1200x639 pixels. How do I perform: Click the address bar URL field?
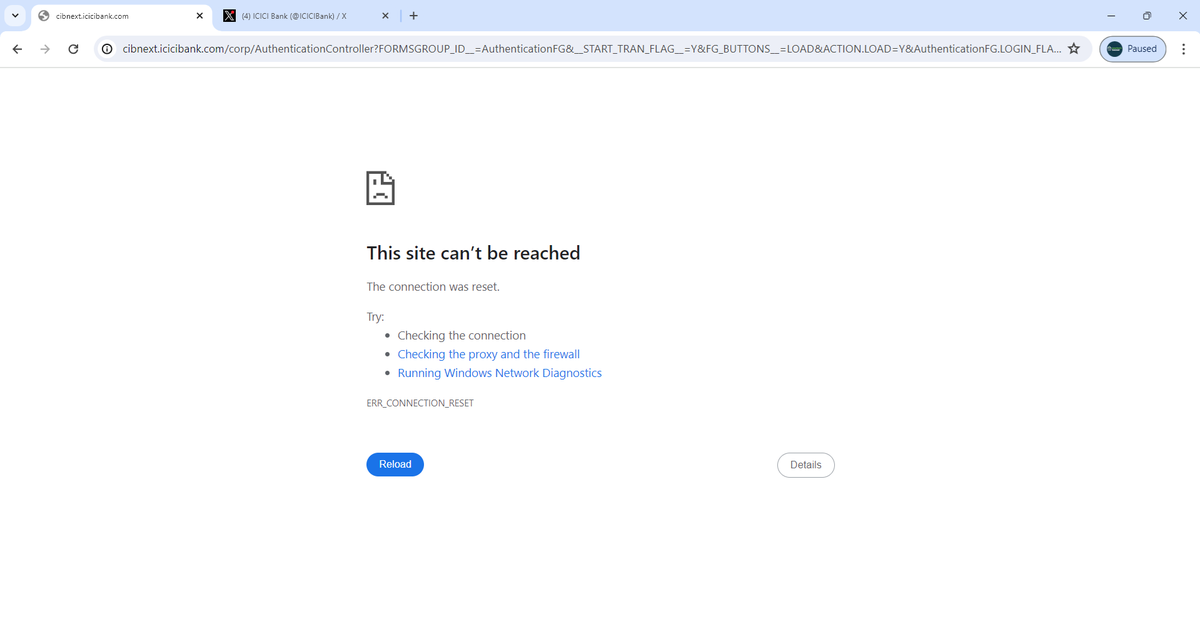(590, 49)
